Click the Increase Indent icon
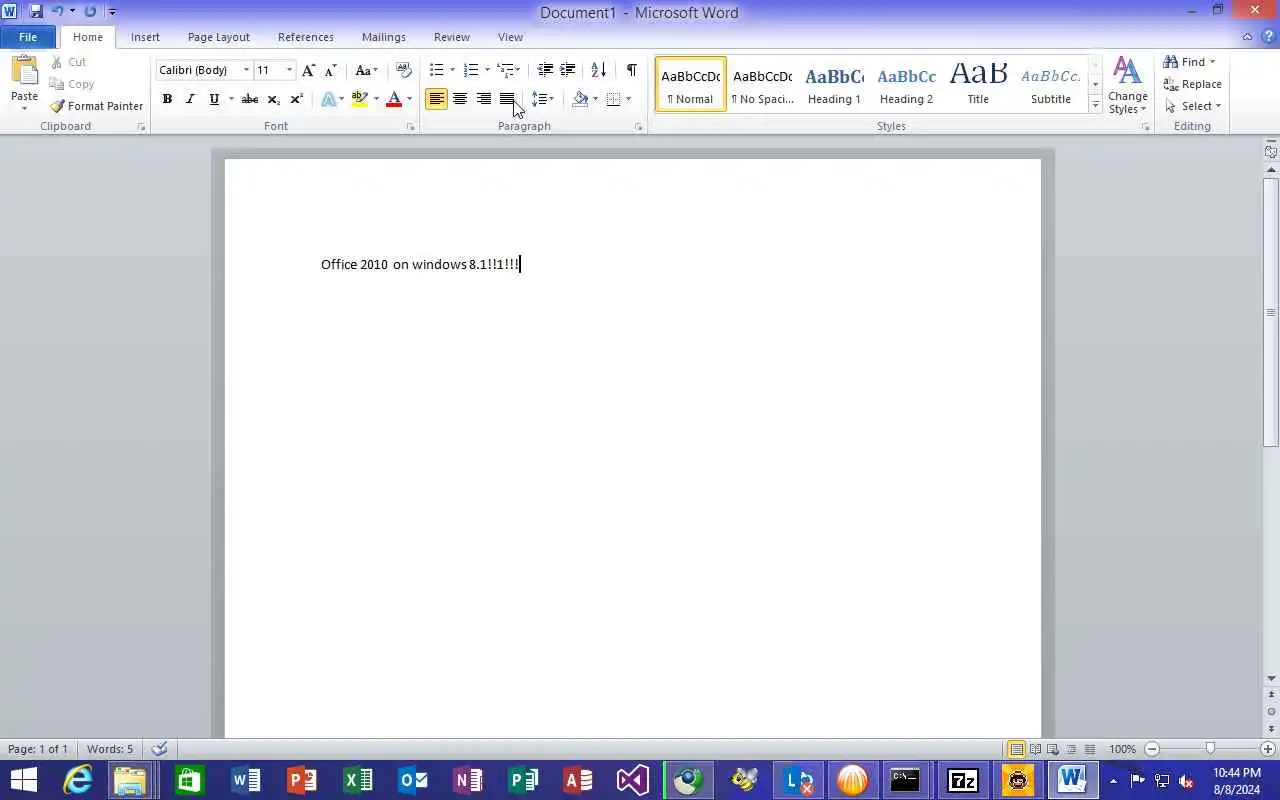This screenshot has width=1280, height=800. point(567,70)
